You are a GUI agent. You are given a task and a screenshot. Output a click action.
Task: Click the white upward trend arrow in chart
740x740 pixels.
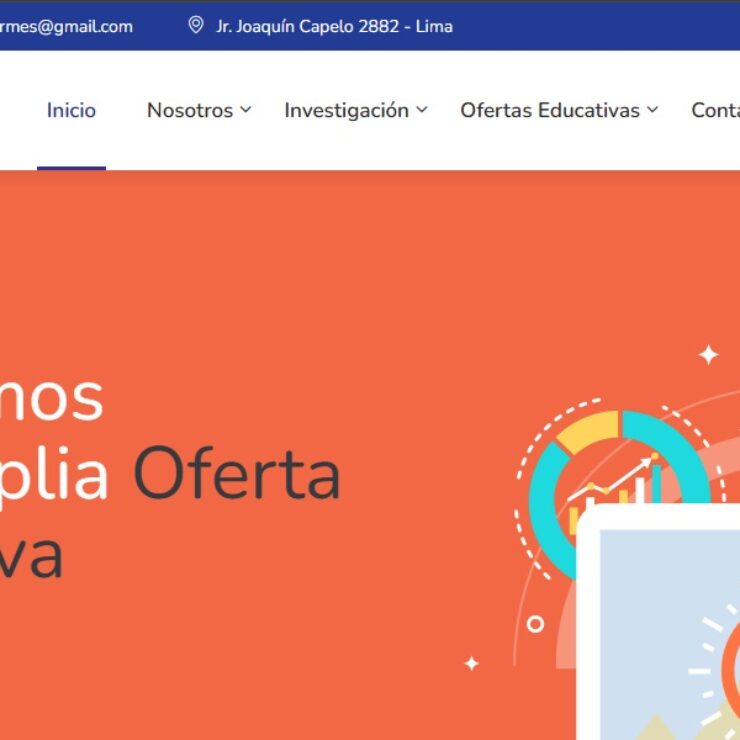tap(610, 479)
